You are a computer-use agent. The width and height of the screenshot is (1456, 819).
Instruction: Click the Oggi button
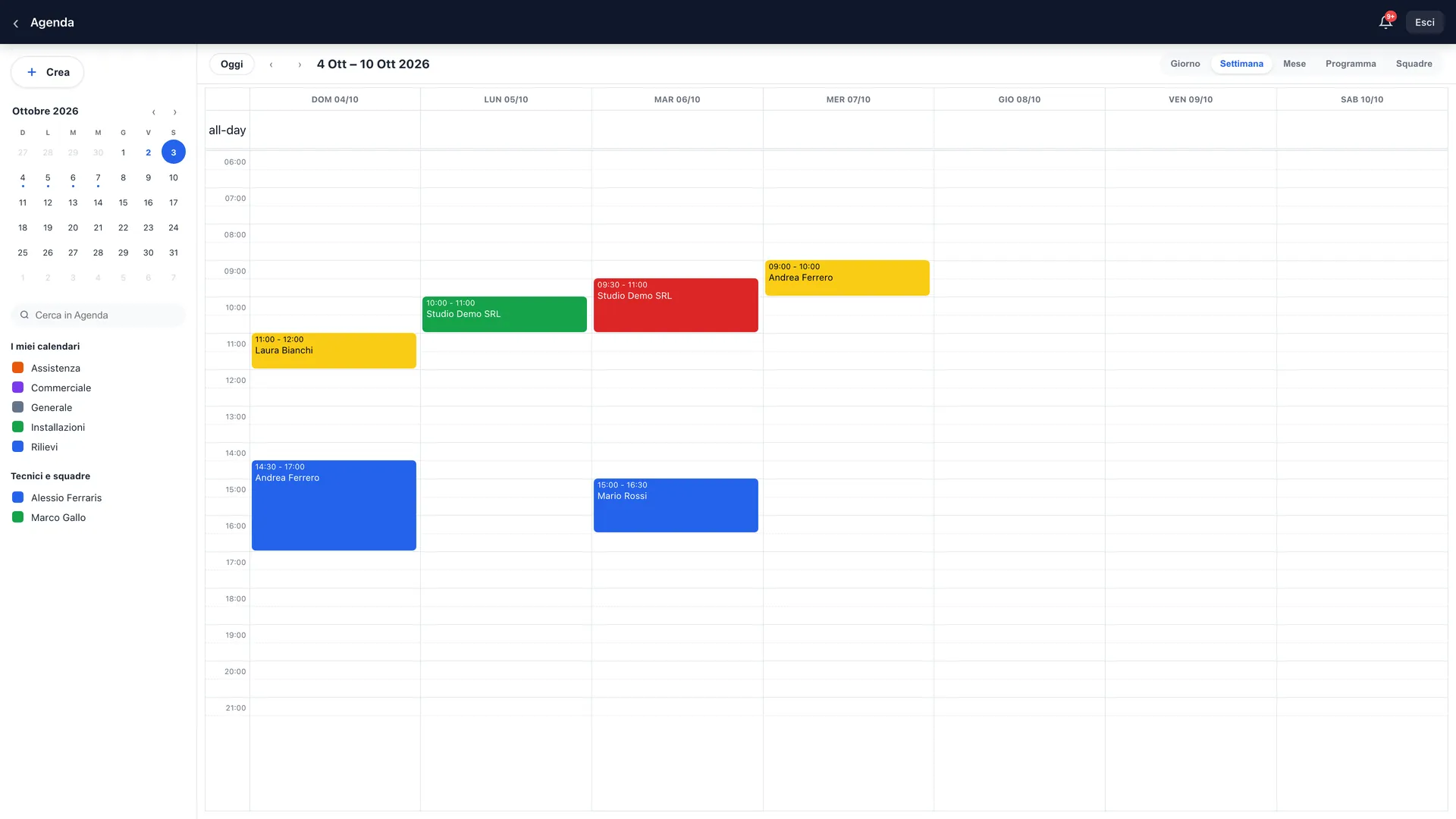coord(231,64)
